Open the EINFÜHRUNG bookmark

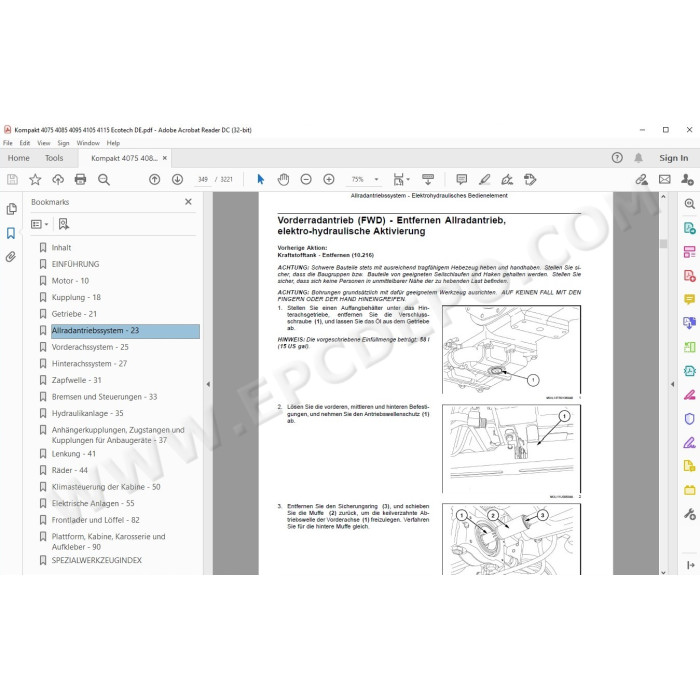pos(75,264)
